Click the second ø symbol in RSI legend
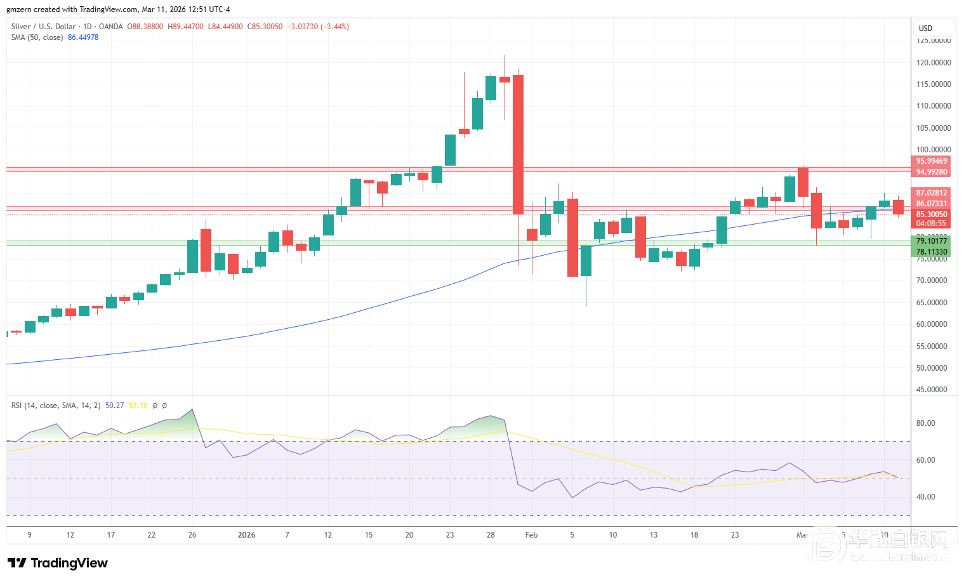964x582 pixels. tap(165, 405)
